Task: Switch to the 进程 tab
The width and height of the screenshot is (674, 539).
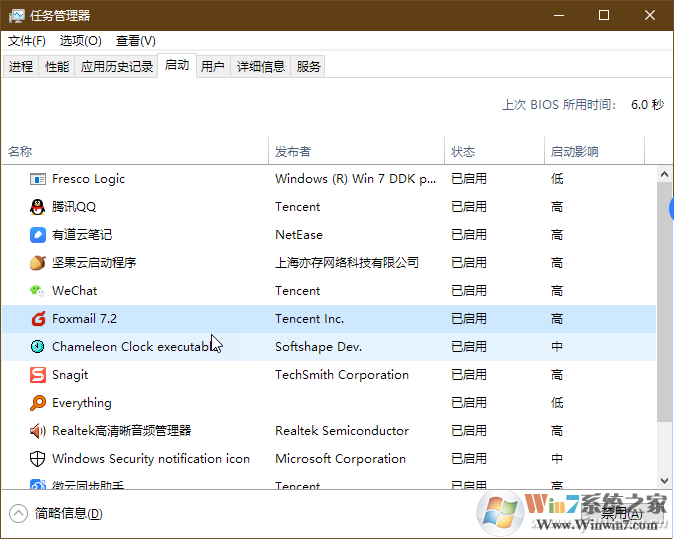Action: point(21,67)
